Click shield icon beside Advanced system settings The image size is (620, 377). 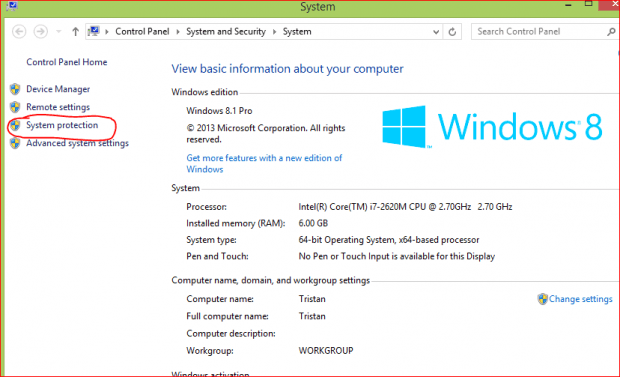[15, 143]
